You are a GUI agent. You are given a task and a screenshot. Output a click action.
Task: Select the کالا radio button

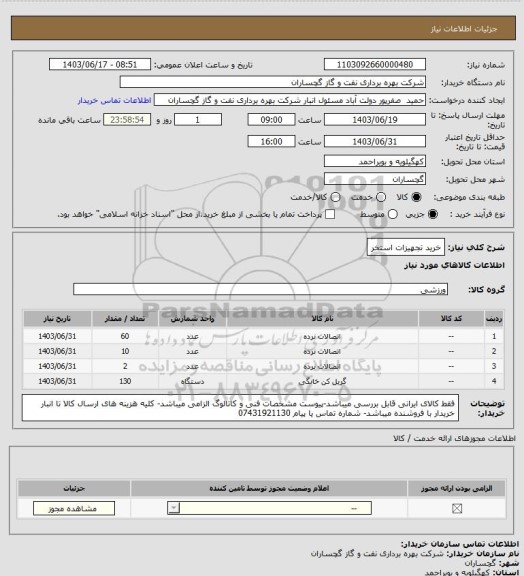coord(416,197)
